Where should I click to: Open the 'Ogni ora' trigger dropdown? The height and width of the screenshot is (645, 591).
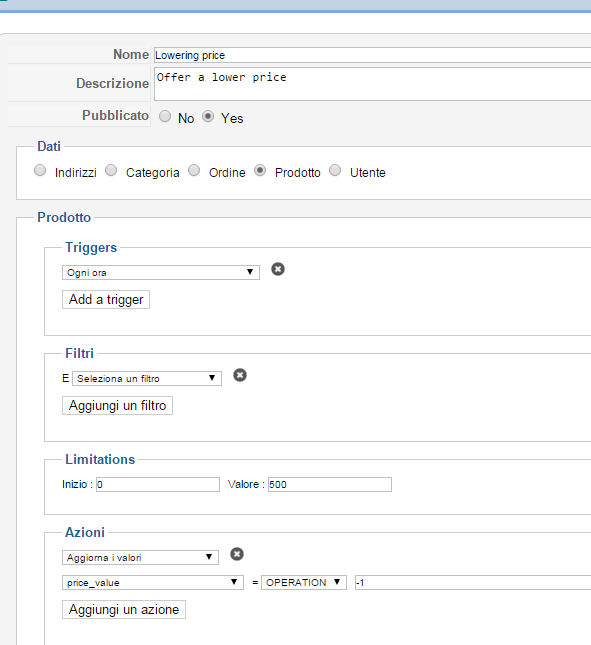161,272
